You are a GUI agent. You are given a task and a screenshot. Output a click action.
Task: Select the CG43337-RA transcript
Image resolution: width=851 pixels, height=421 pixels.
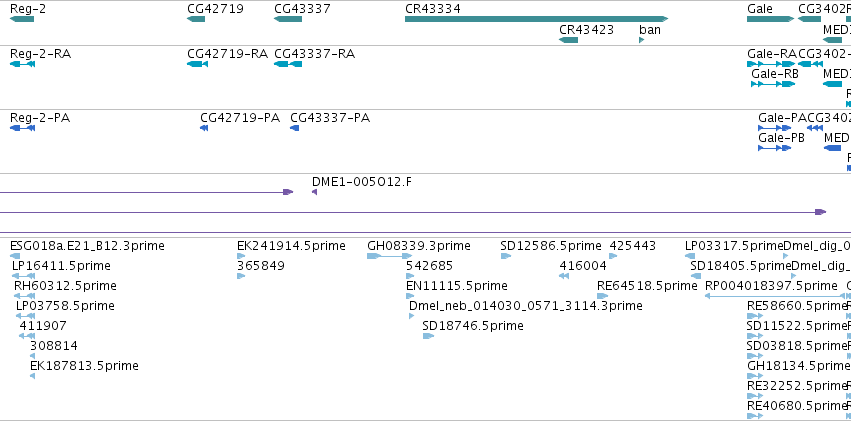288,64
